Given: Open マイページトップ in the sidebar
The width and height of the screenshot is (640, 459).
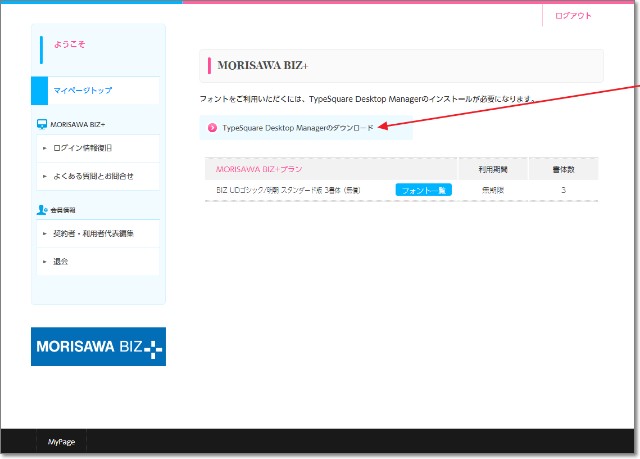Looking at the screenshot, I should tap(83, 91).
